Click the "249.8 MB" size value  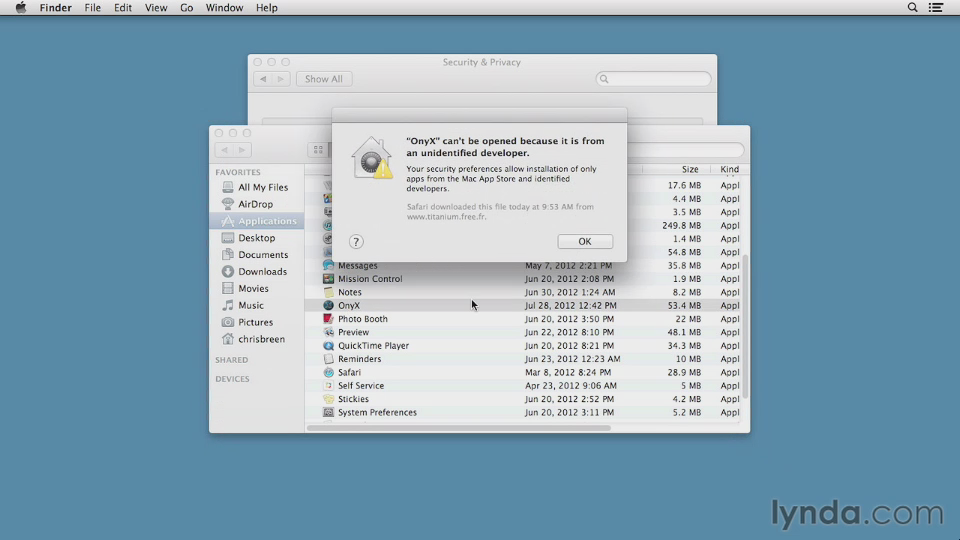point(681,225)
